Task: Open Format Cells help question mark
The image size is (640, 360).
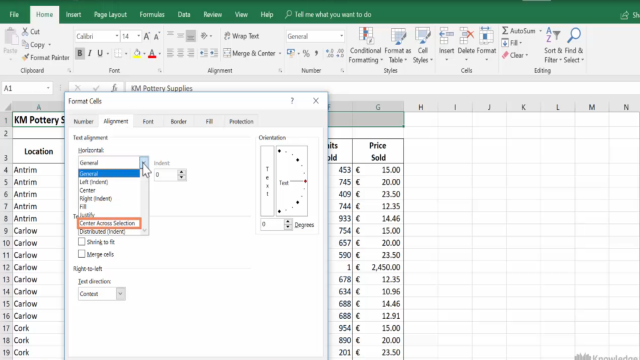Action: [292, 101]
